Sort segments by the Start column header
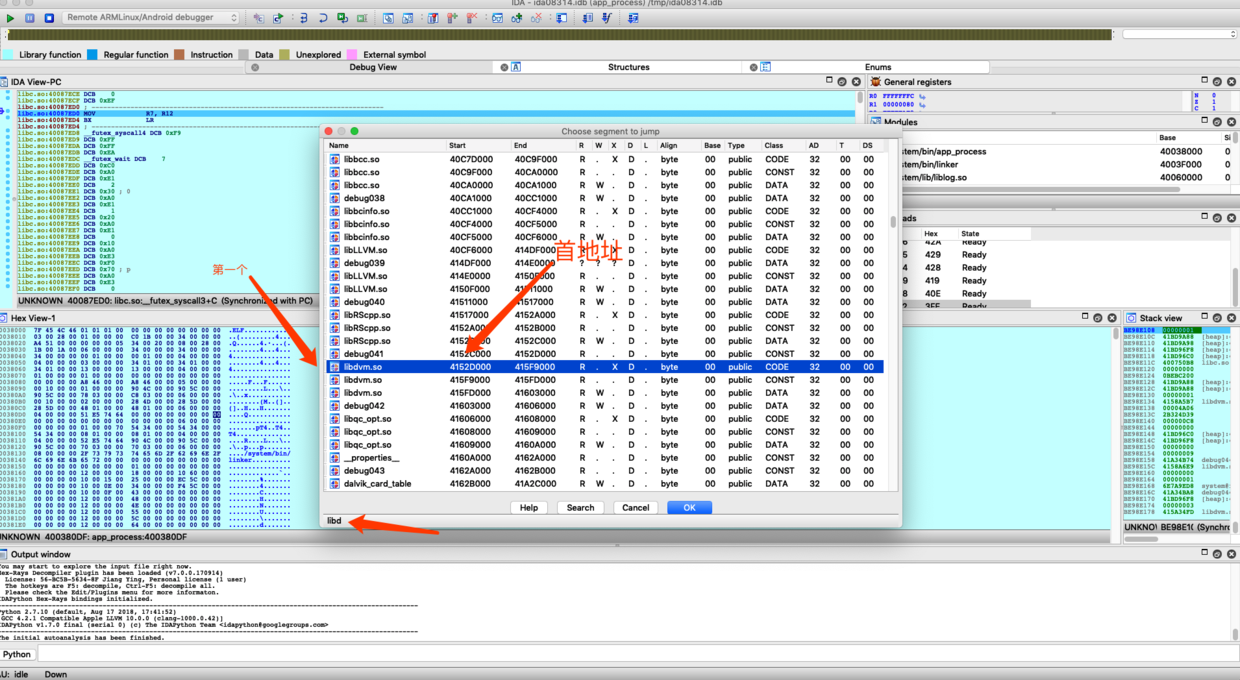The image size is (1240, 680). [478, 145]
